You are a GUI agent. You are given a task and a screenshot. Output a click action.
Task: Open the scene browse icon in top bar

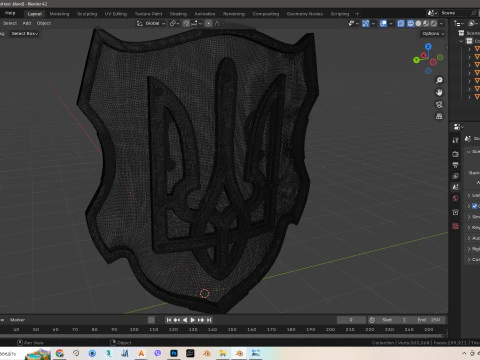click(432, 13)
